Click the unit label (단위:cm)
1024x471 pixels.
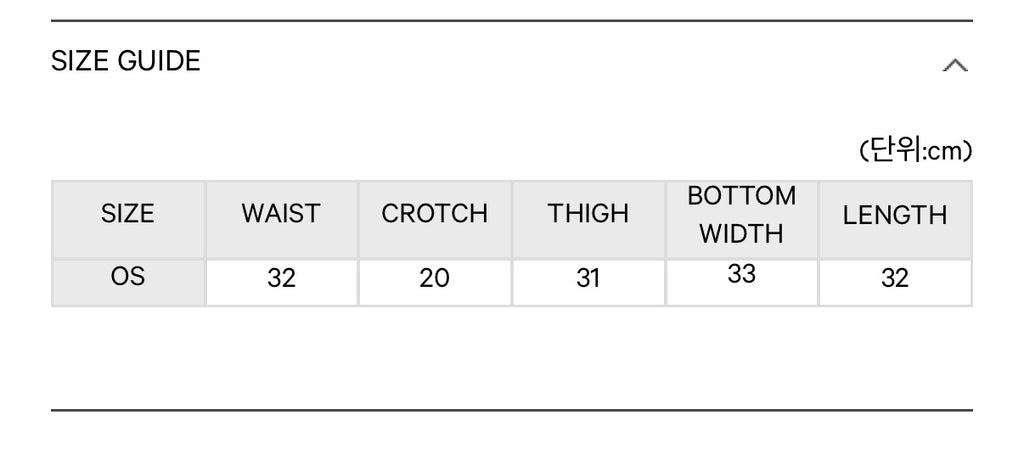[x=916, y=151]
